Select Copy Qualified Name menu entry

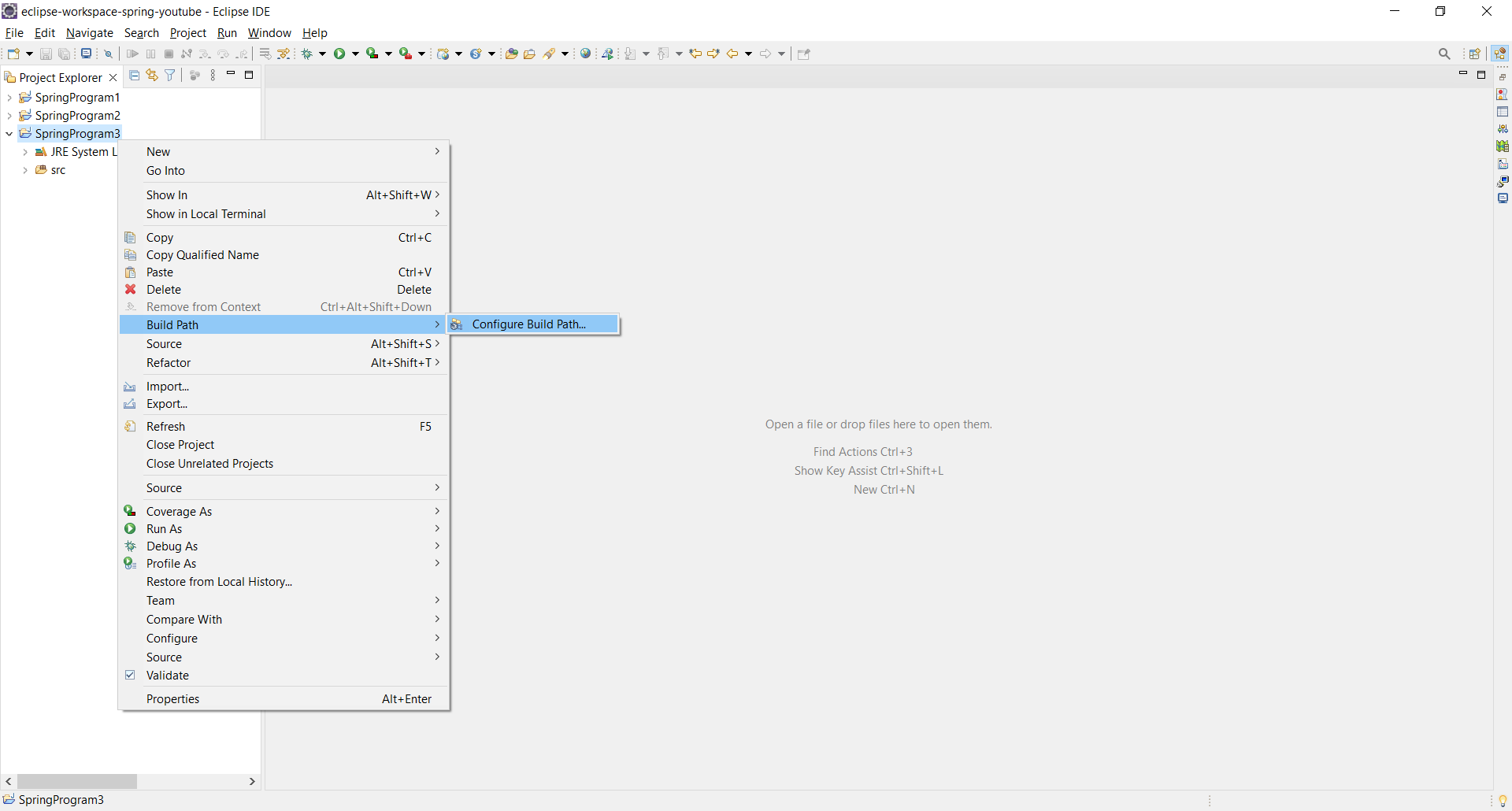click(283, 255)
